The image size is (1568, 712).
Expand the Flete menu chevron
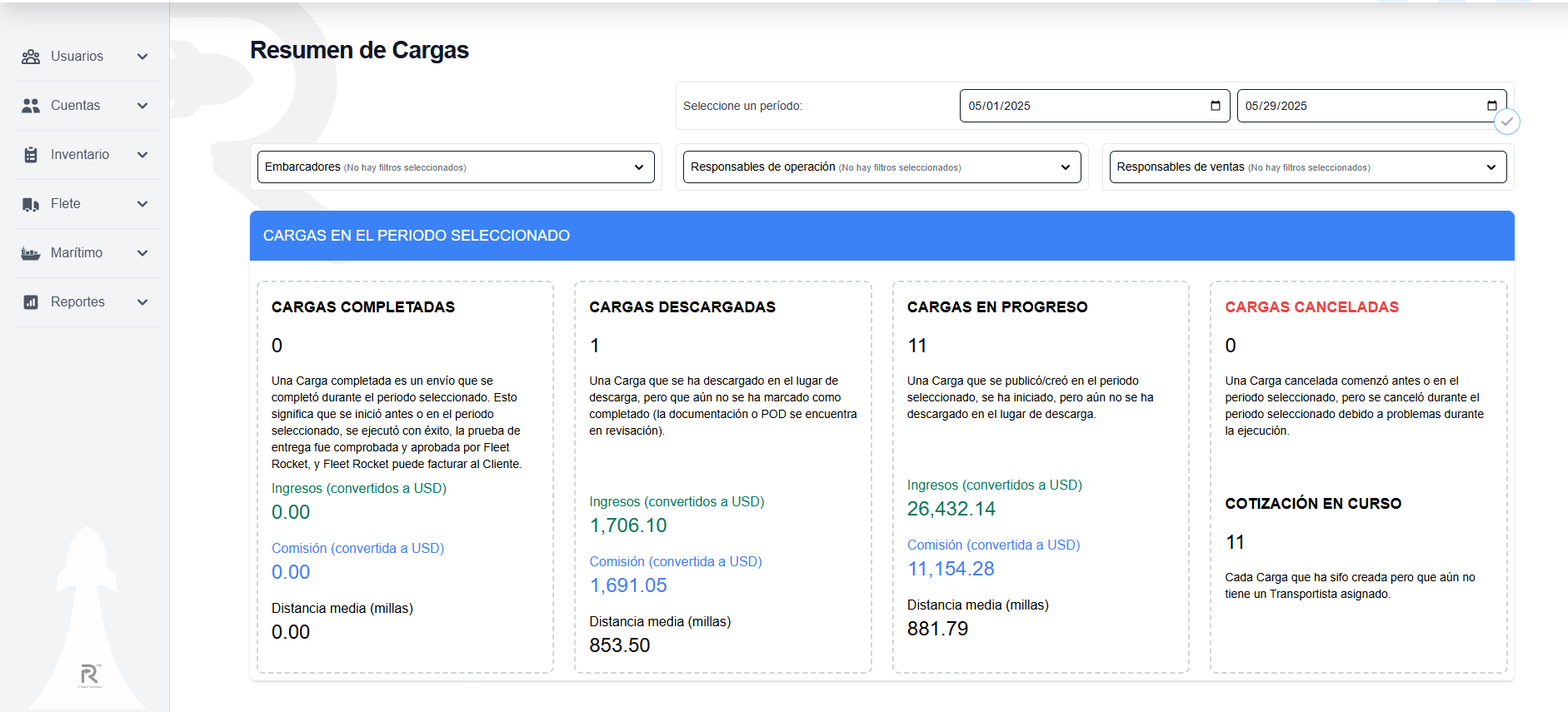tap(142, 204)
